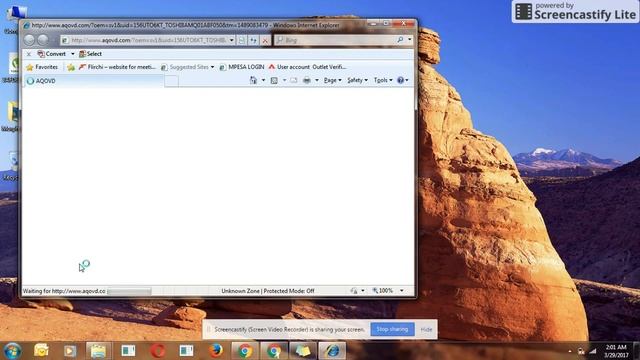
Task: Click the page loading progress bar
Action: 129,291
